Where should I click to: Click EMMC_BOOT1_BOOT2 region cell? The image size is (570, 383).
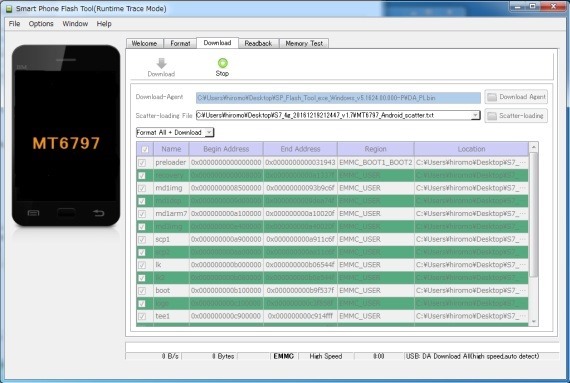point(376,162)
